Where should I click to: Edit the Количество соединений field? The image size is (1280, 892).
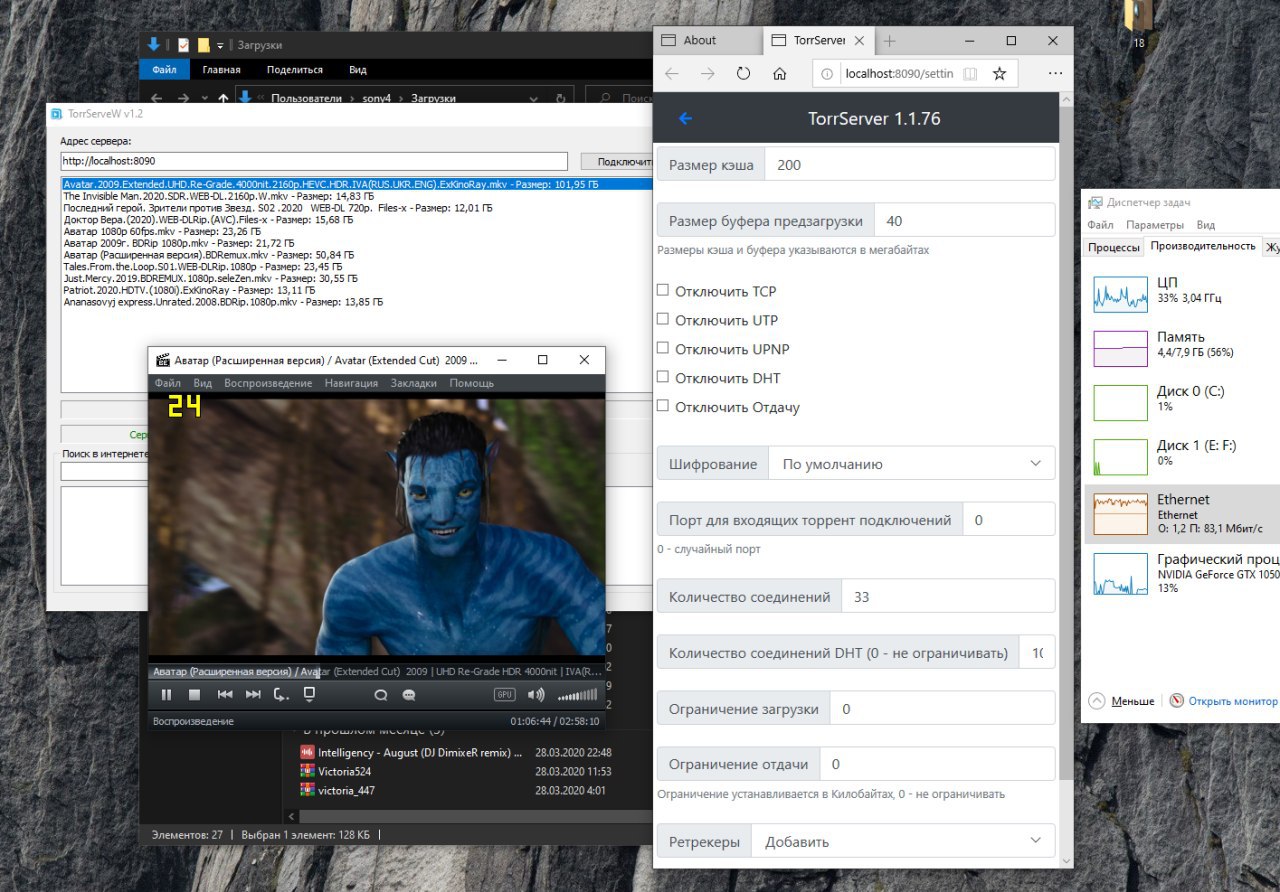click(948, 597)
